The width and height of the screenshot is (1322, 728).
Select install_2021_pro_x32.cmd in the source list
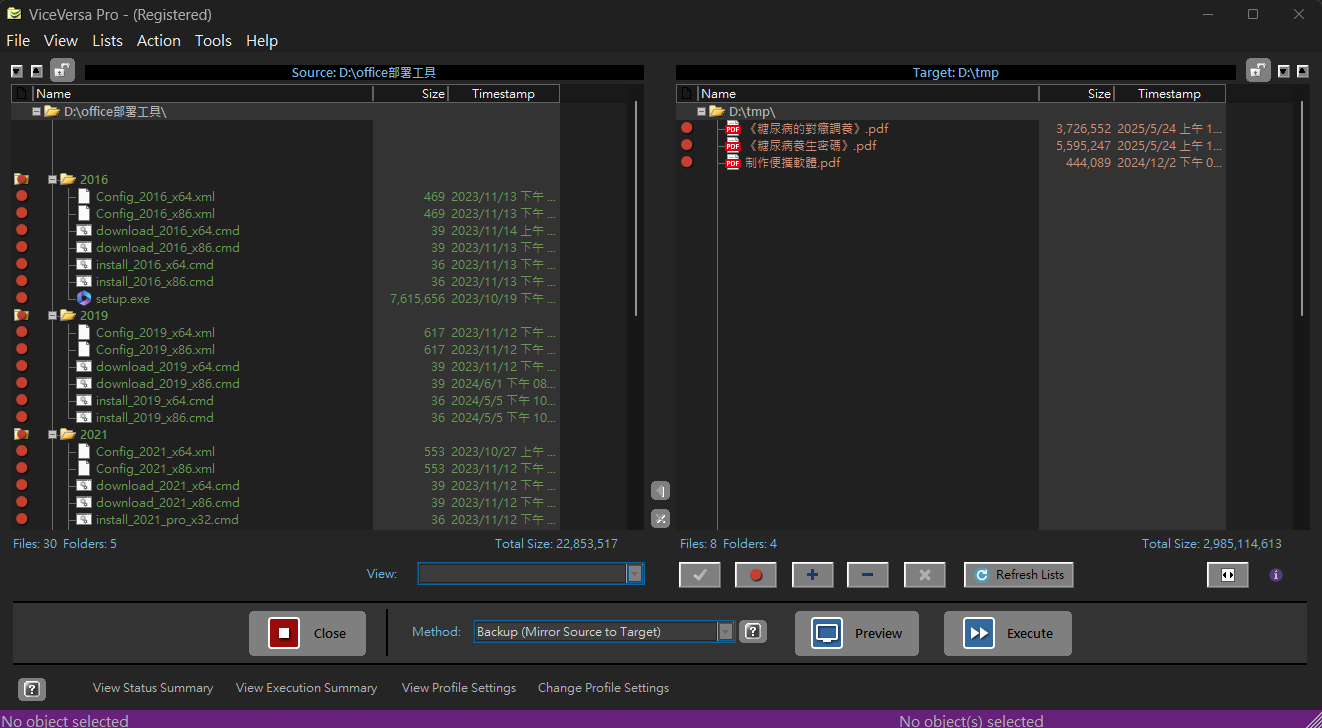(167, 519)
